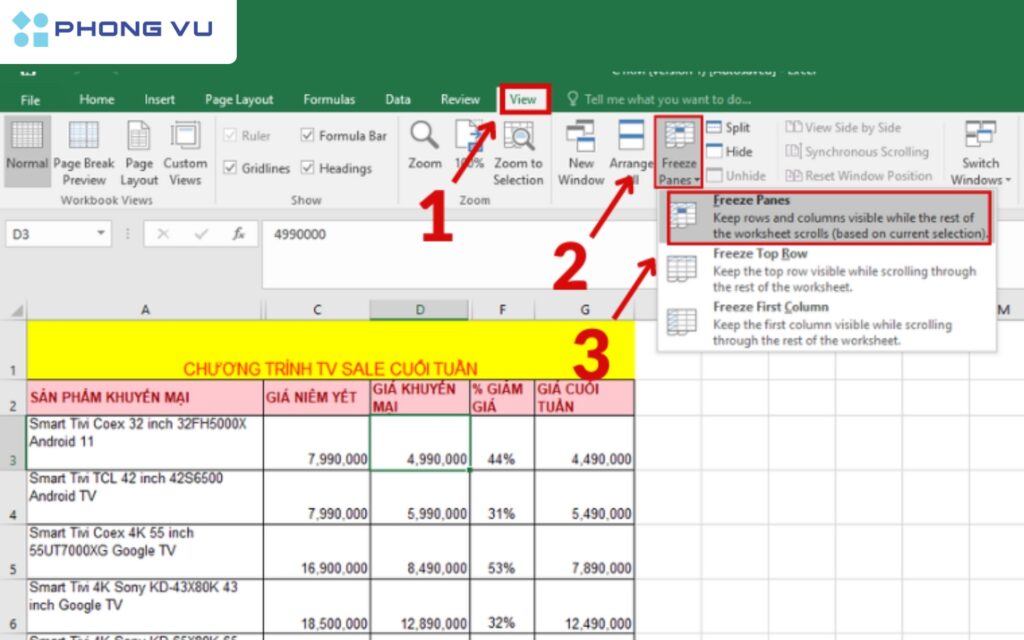Open a New Window
This screenshot has width=1024, height=640.
tap(581, 153)
